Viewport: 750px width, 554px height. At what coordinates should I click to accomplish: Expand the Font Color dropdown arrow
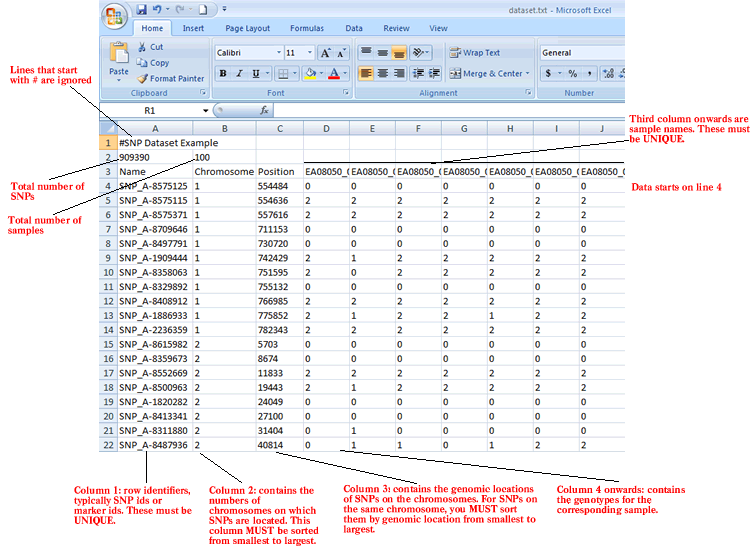click(x=345, y=74)
